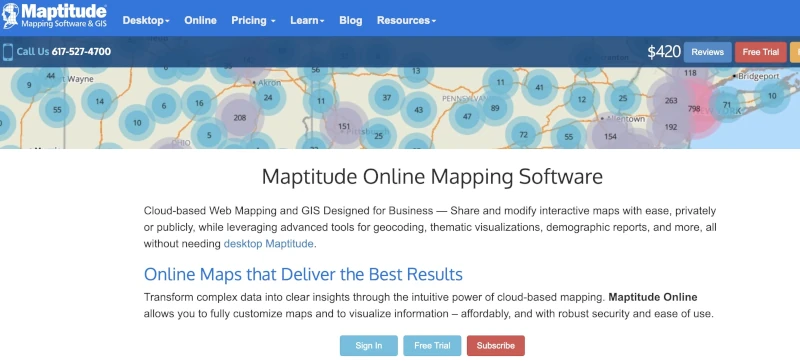
Task: Click the 16 cluster marker on map
Action: (199, 103)
